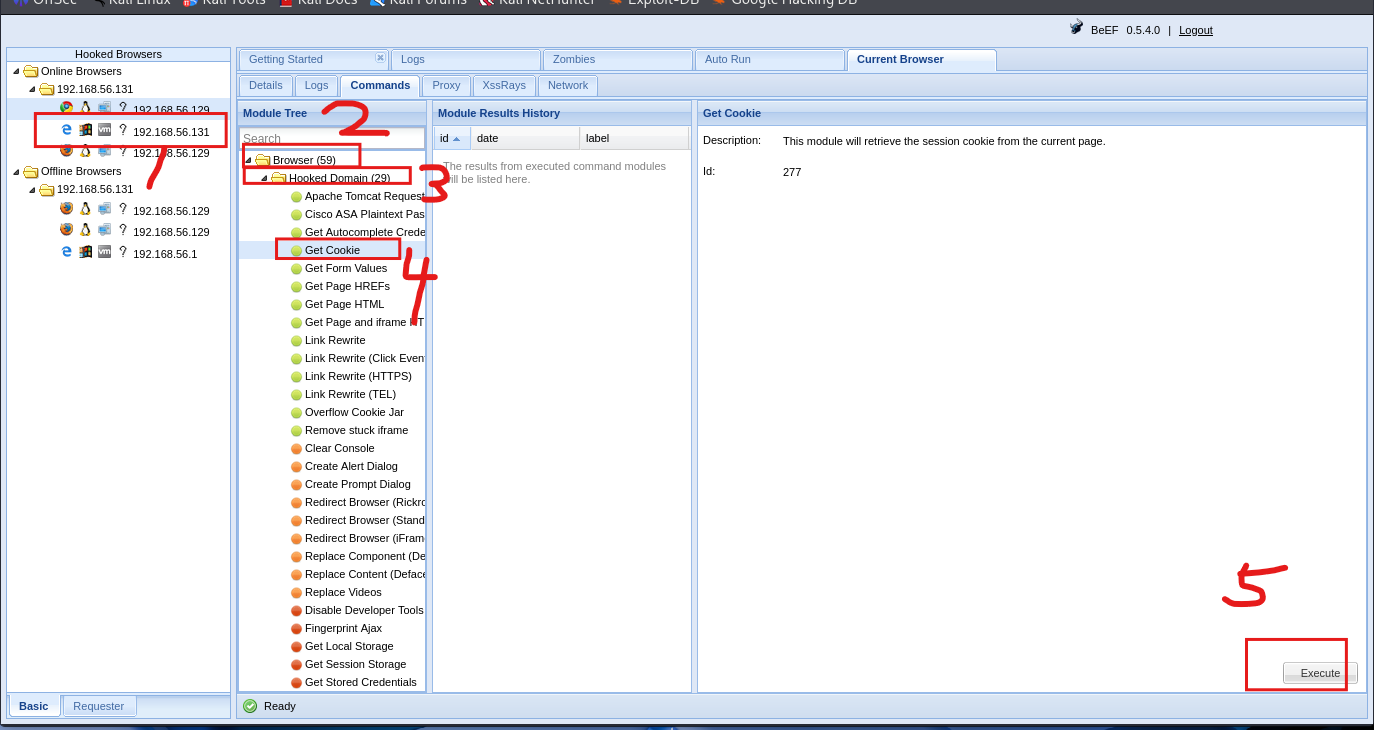Click green dot beside Overflow Cookie Jar
The height and width of the screenshot is (730, 1374).
(x=296, y=412)
